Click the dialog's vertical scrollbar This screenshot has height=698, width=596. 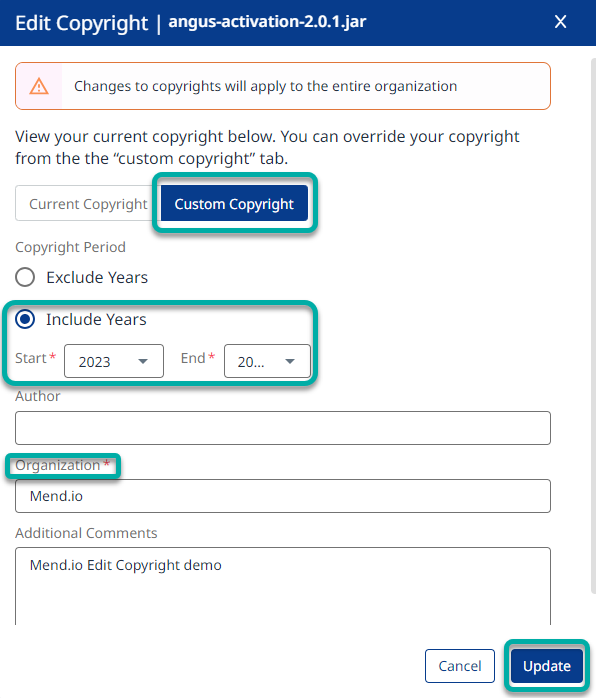point(593,325)
